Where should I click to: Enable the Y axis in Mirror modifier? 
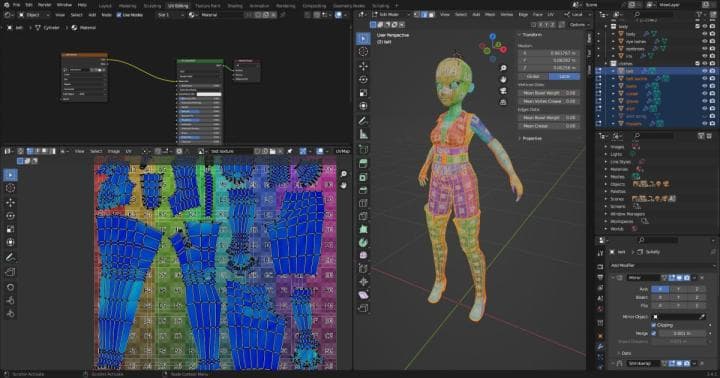(x=678, y=289)
